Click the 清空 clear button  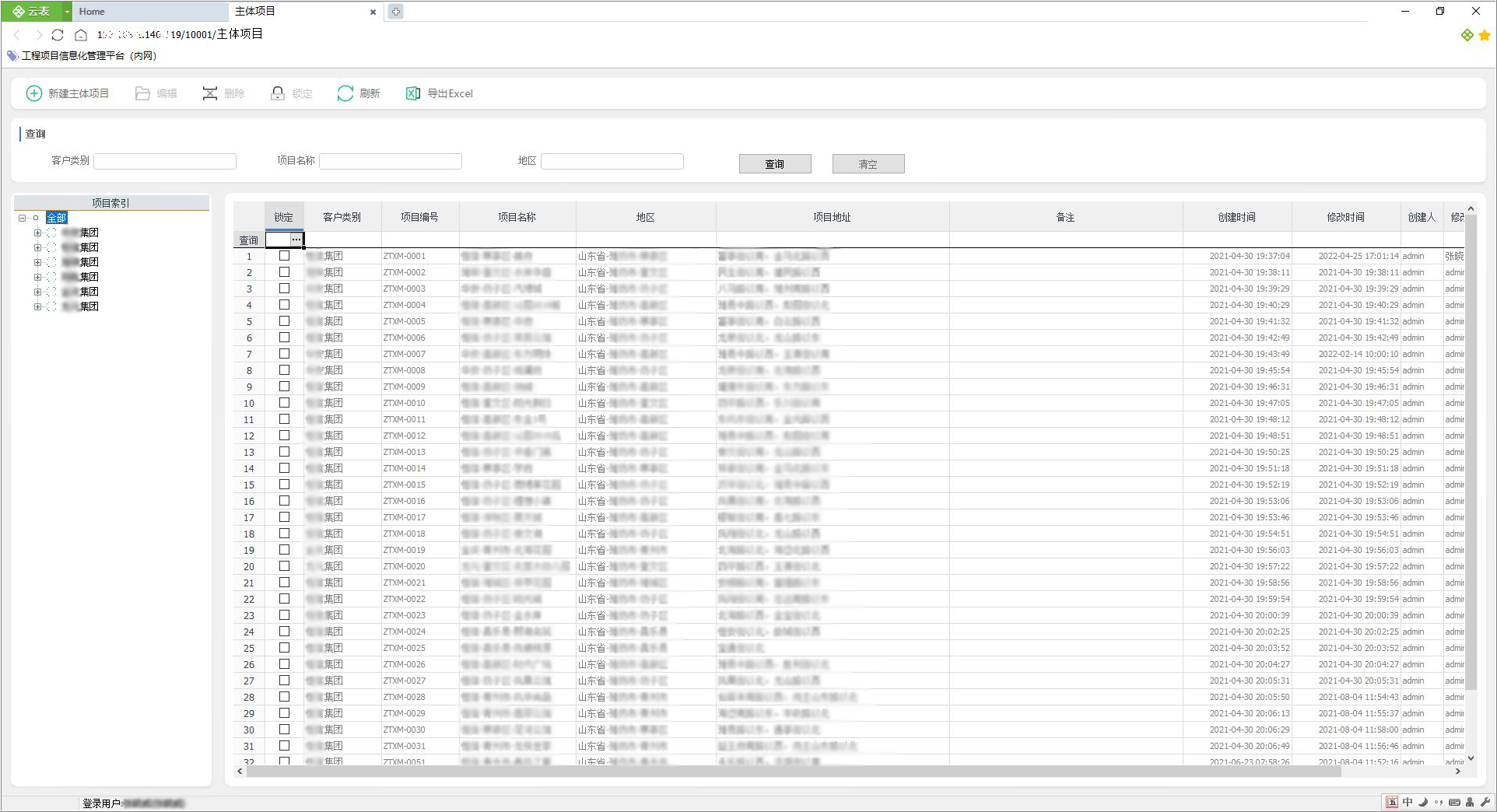tap(868, 164)
